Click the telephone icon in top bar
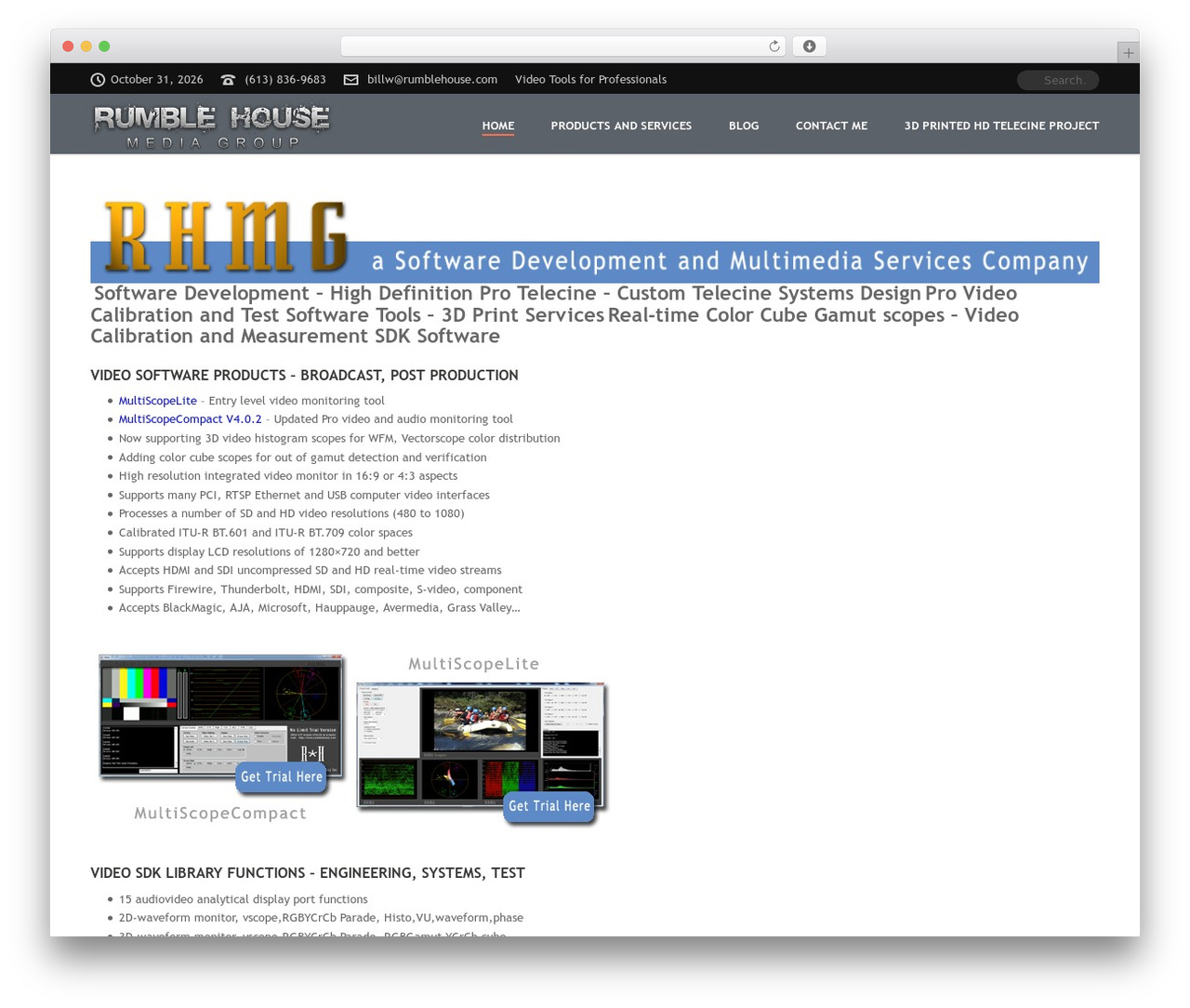Screen dimensions: 1190x1008 click(228, 80)
